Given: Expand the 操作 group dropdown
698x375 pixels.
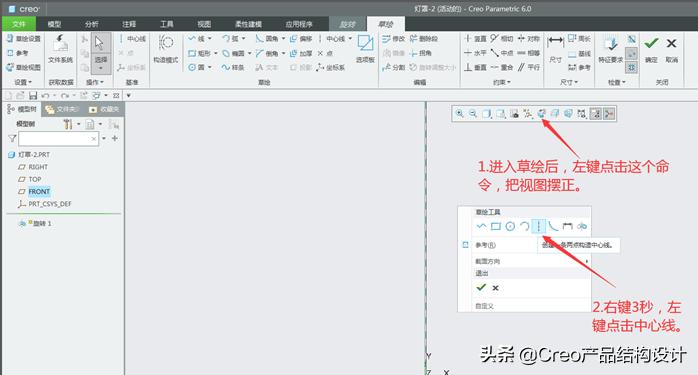Looking at the screenshot, I should [95, 82].
